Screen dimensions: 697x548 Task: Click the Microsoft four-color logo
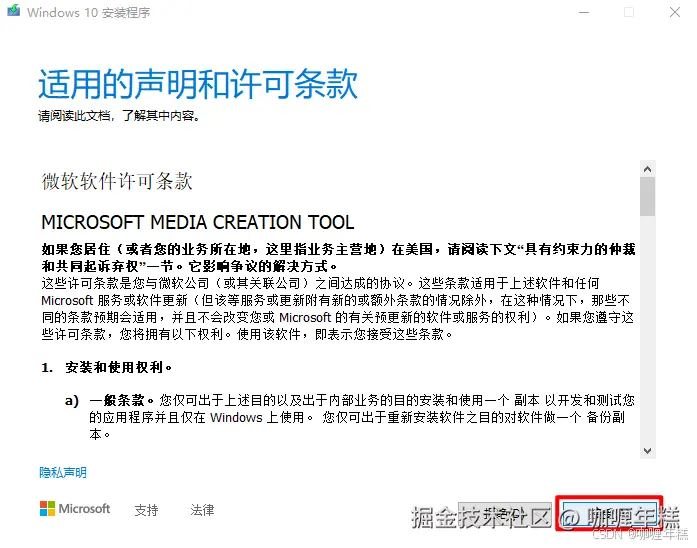coord(47,508)
